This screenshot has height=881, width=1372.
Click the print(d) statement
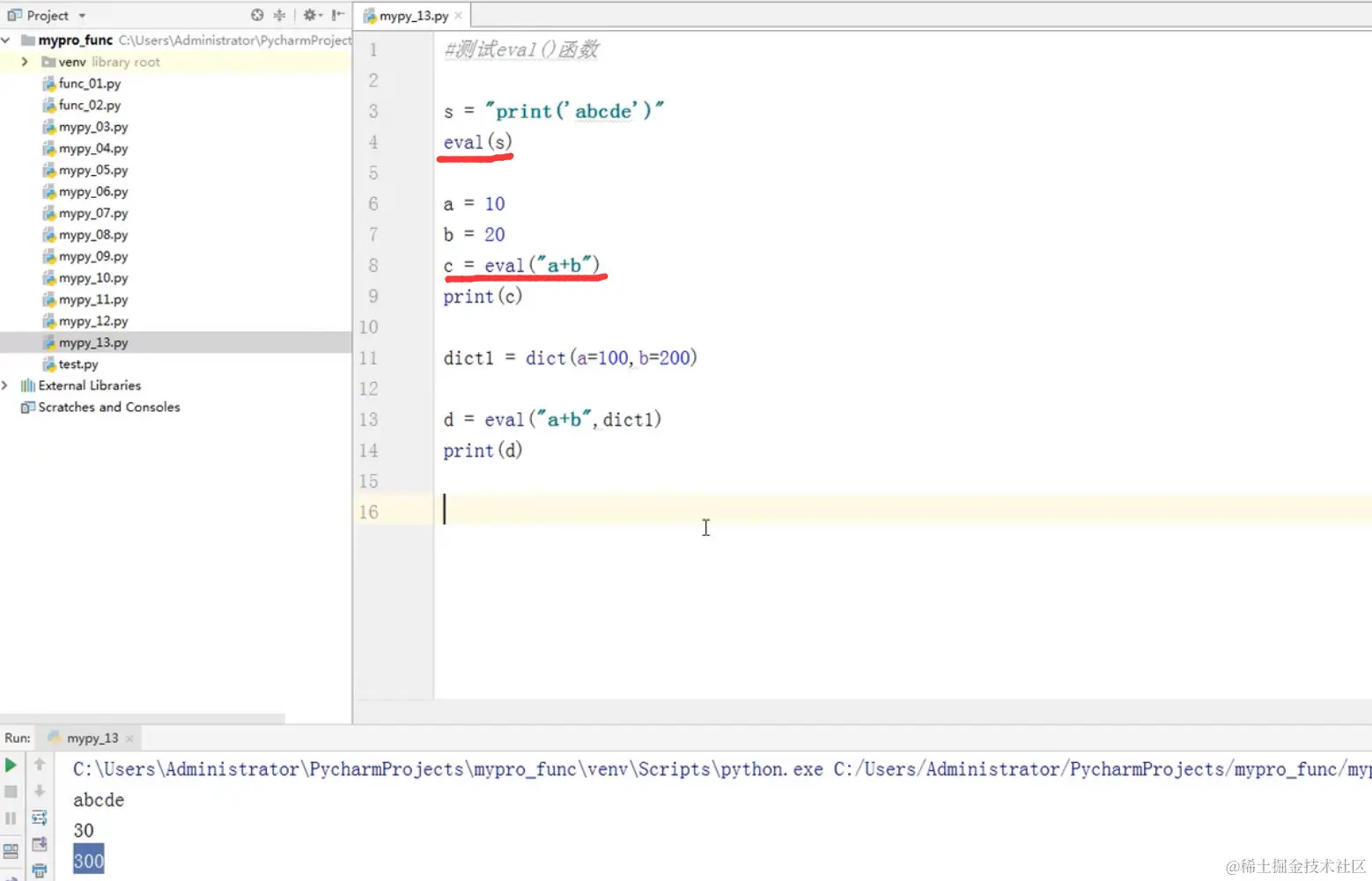[x=483, y=450]
